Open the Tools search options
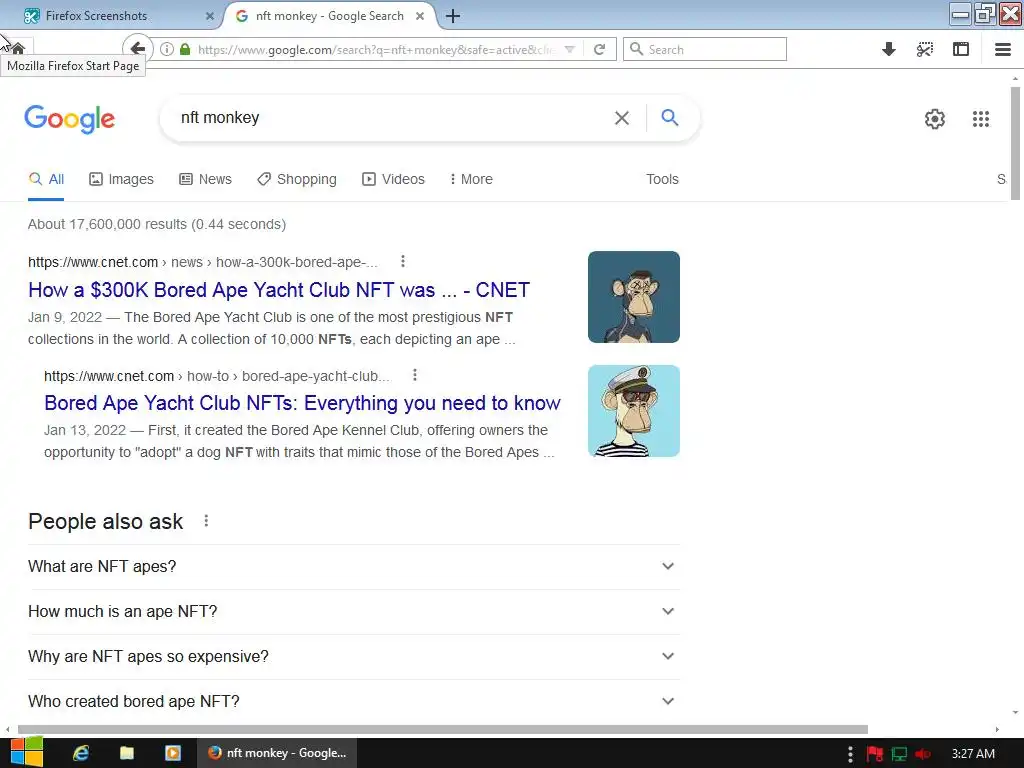Image resolution: width=1024 pixels, height=768 pixels. pyautogui.click(x=662, y=179)
